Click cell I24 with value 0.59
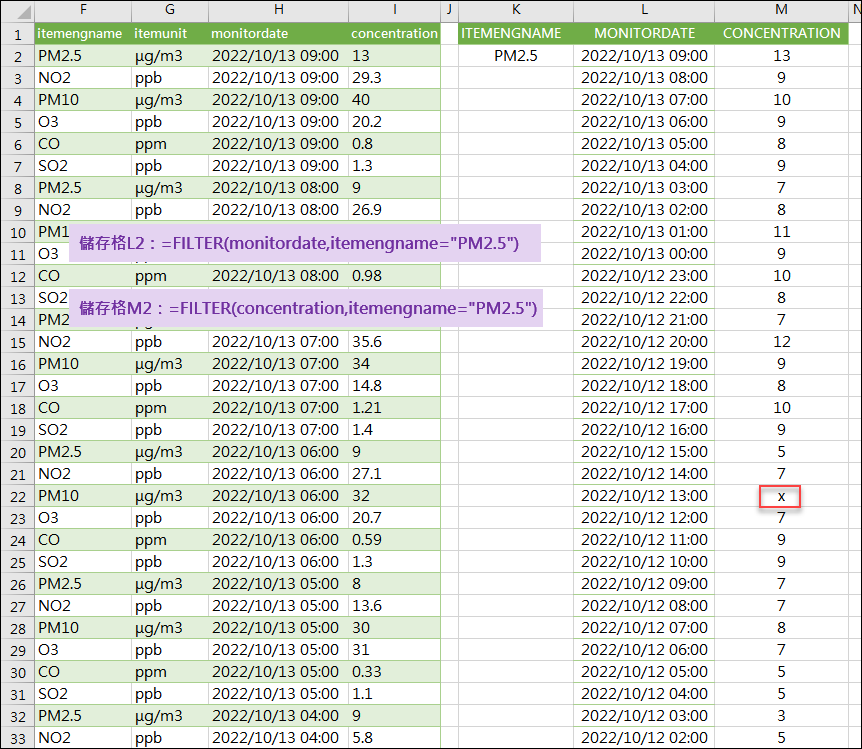This screenshot has width=862, height=749. click(395, 539)
